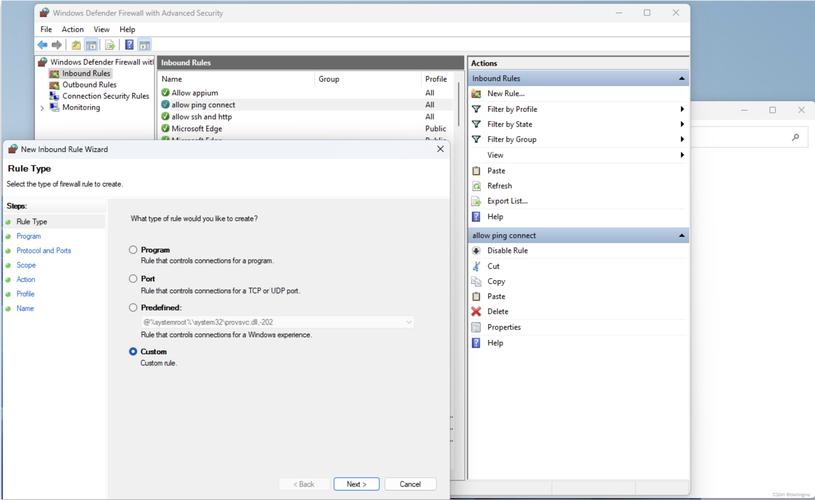Go to the Name wizard step
The width and height of the screenshot is (815, 500).
[x=25, y=308]
